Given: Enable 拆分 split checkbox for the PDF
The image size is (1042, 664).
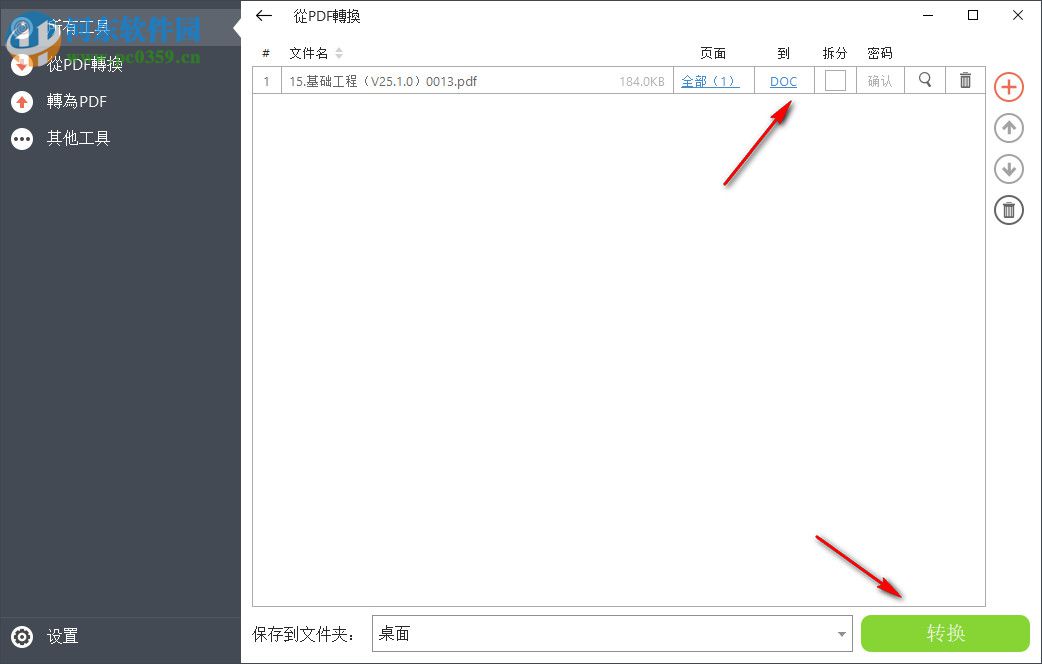Looking at the screenshot, I should tap(835, 80).
